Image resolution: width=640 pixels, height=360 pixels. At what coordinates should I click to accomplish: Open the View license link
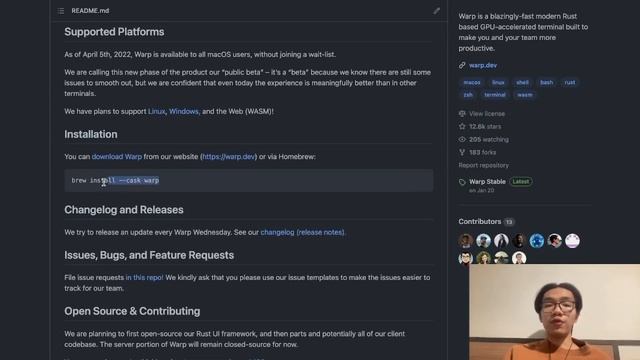tap(487, 113)
